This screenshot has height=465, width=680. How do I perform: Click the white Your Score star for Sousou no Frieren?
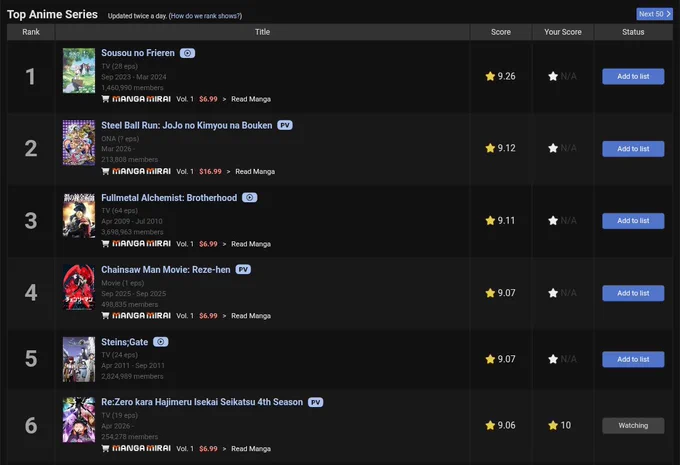[x=553, y=76]
